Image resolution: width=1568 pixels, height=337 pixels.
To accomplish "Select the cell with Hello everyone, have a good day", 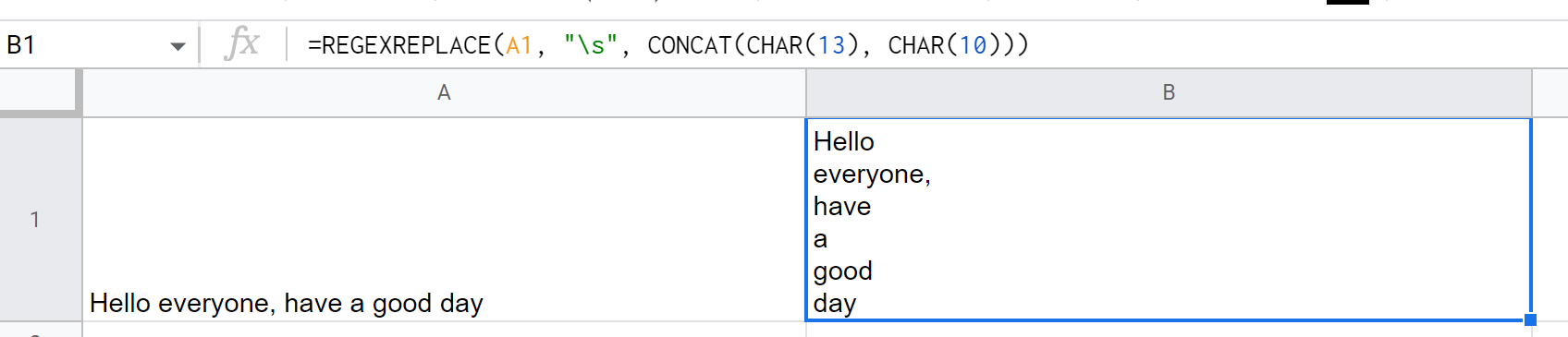I will click(x=444, y=220).
